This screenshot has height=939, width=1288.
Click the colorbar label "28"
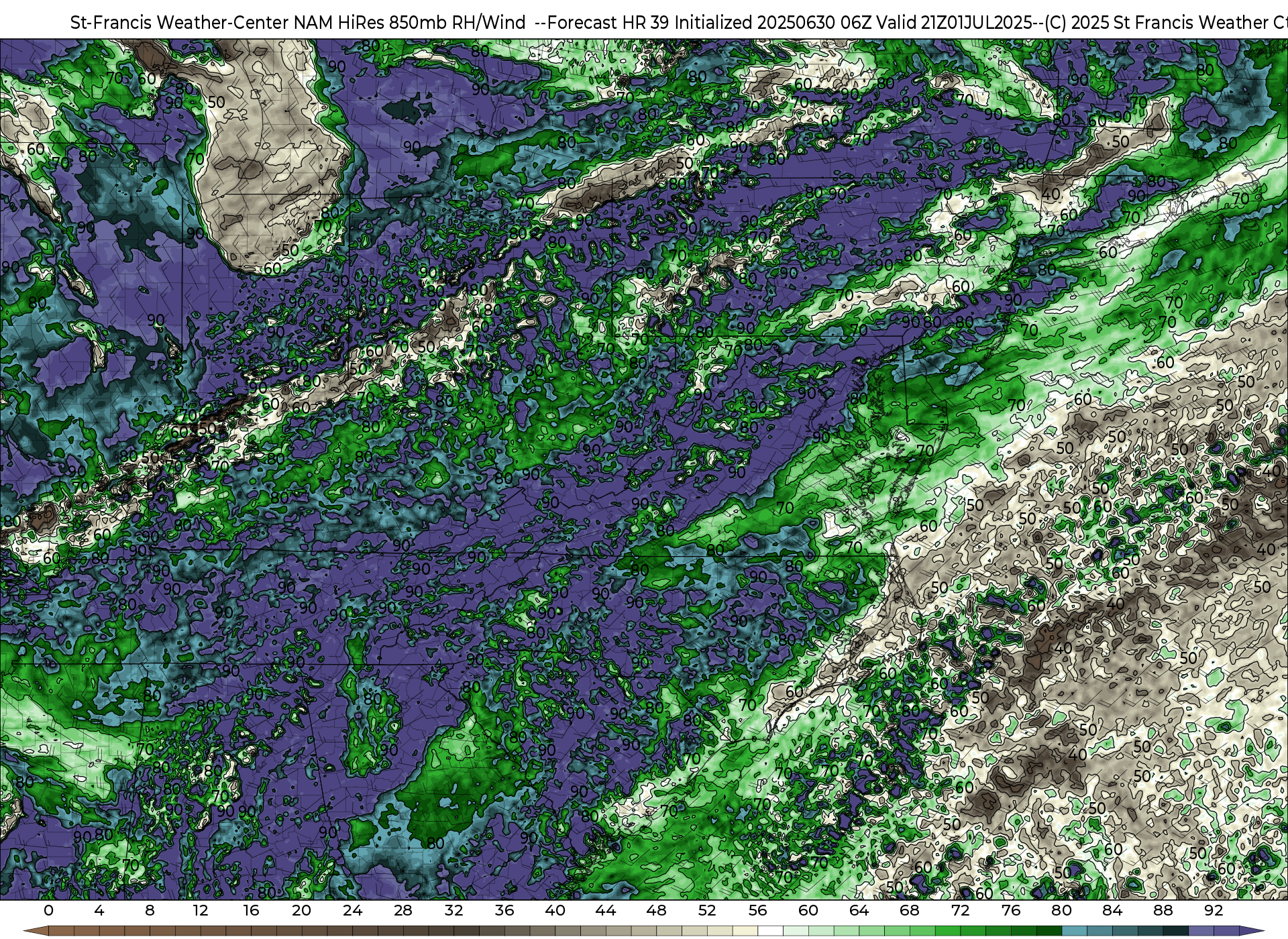pos(403,911)
